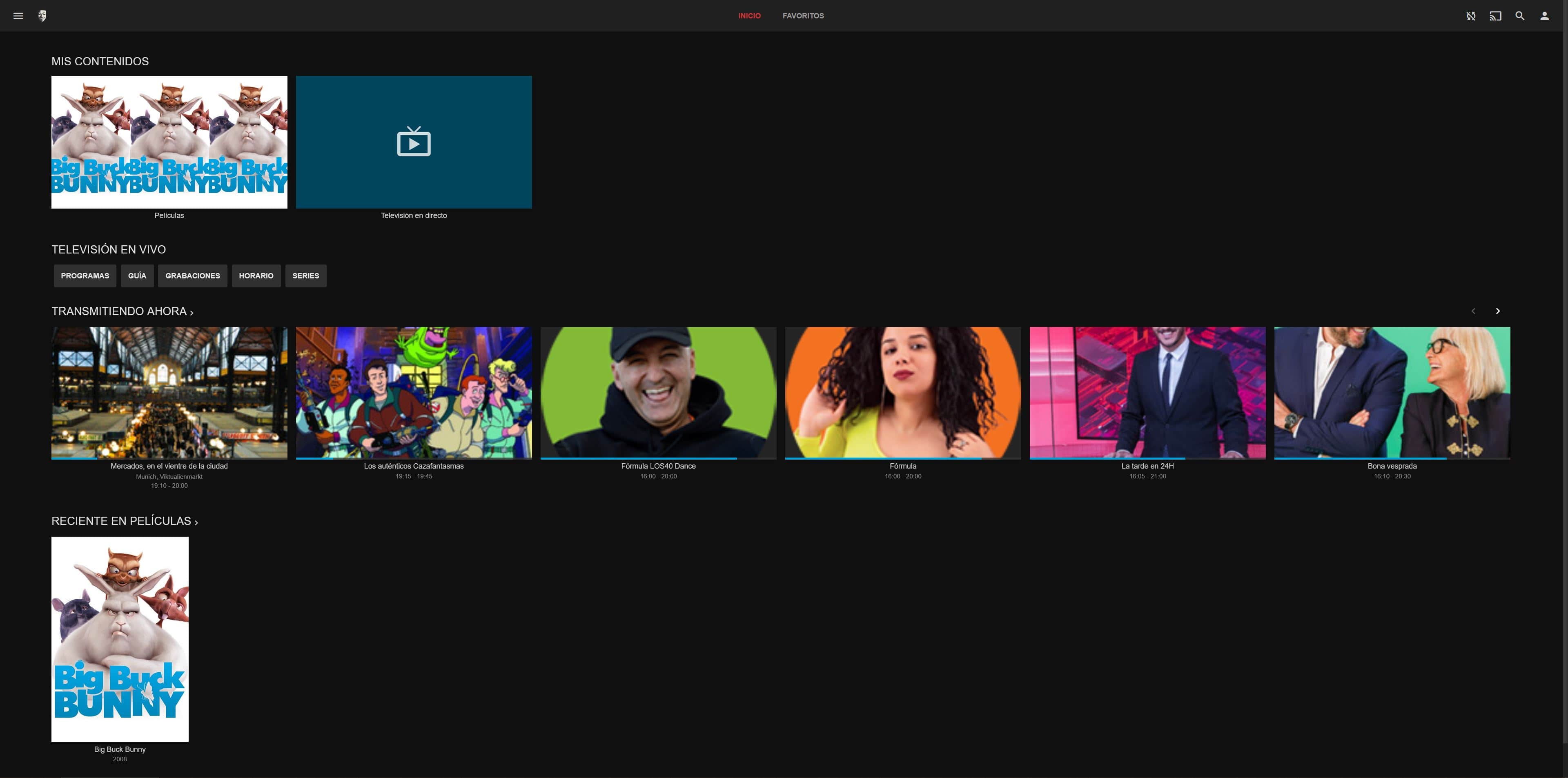Open the SyncPlay group icon

[1470, 16]
